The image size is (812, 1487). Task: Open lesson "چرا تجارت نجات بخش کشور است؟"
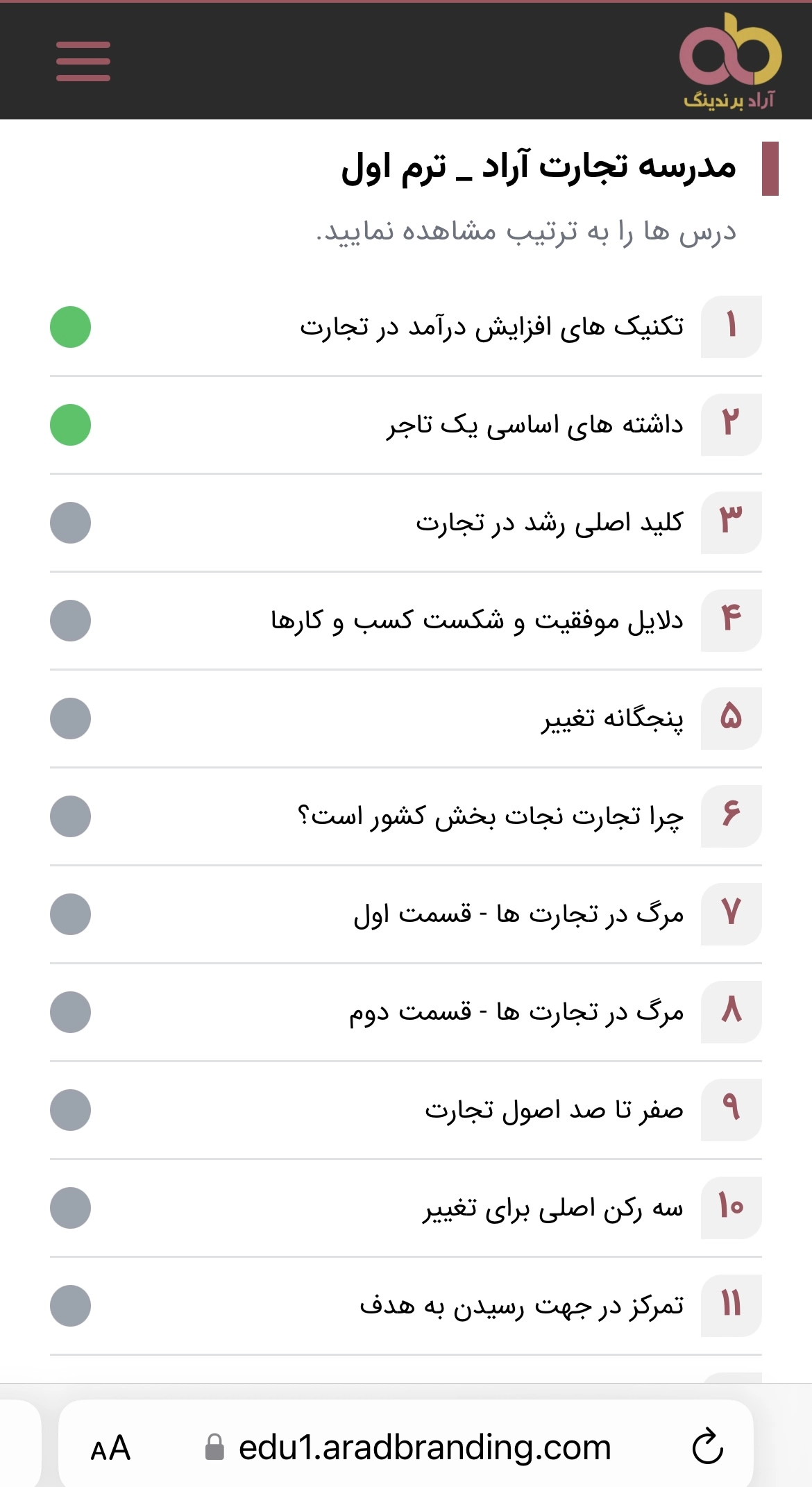490,816
